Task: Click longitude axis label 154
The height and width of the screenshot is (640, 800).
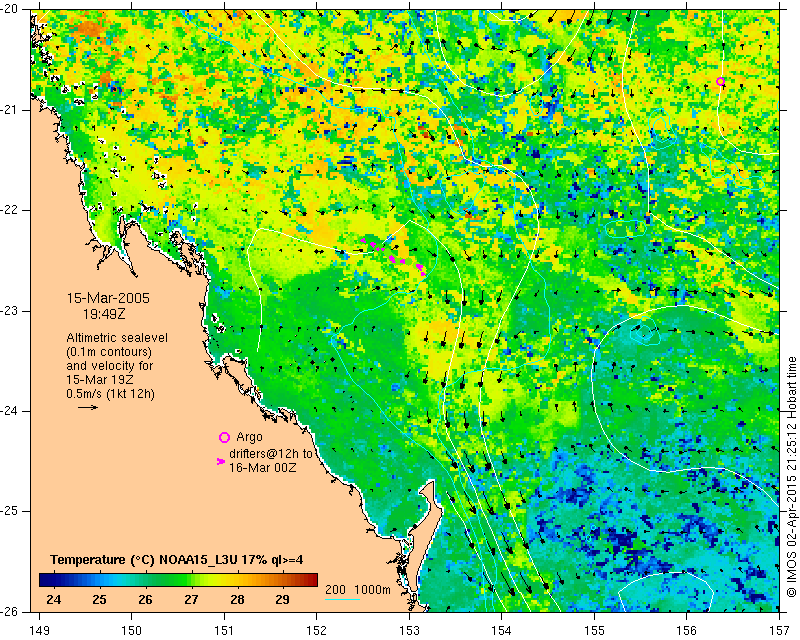Action: (502, 631)
